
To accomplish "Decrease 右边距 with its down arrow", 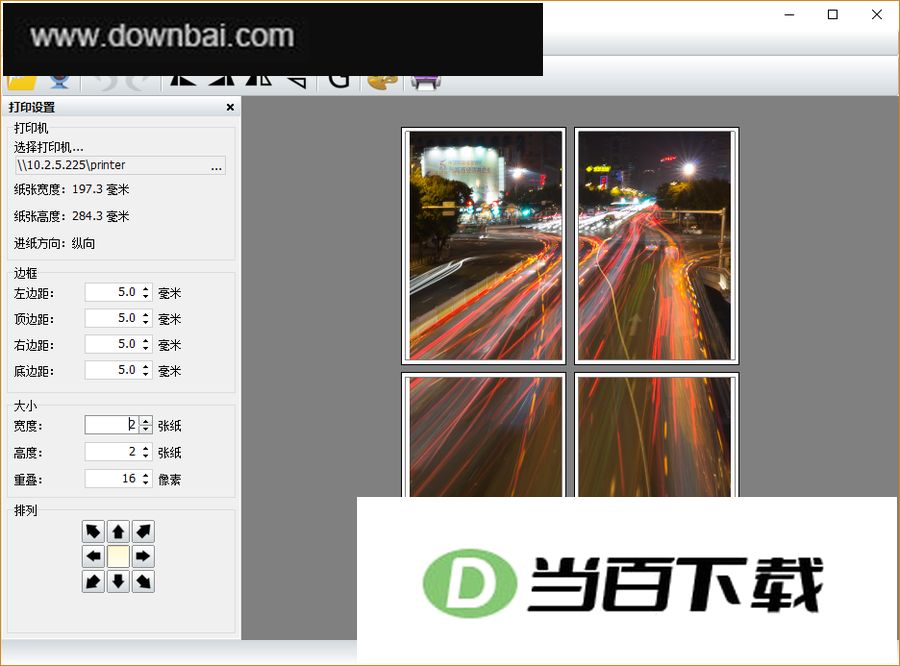I will [x=146, y=348].
